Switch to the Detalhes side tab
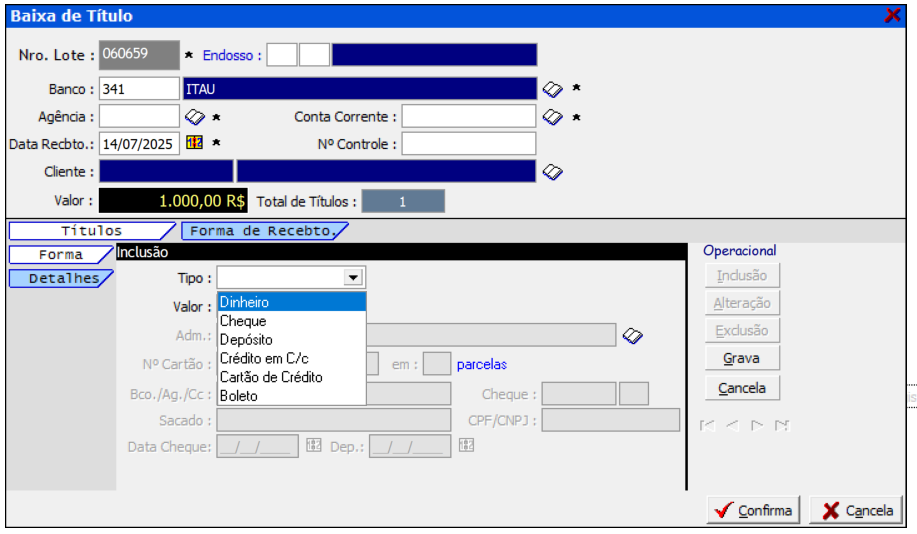Screen dimensions: 917x534 [x=60, y=279]
